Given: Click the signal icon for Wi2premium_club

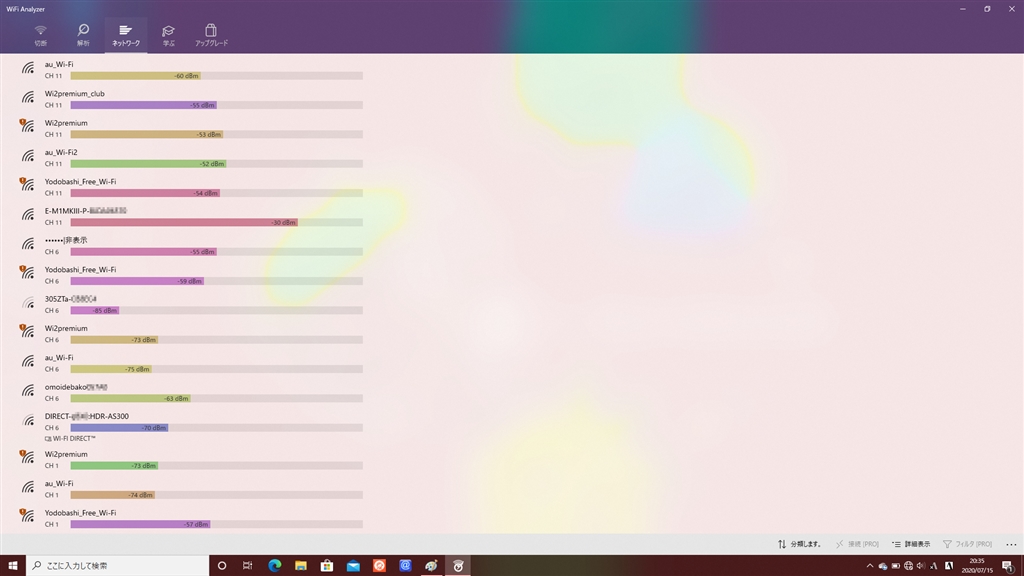Looking at the screenshot, I should click(x=27, y=98).
